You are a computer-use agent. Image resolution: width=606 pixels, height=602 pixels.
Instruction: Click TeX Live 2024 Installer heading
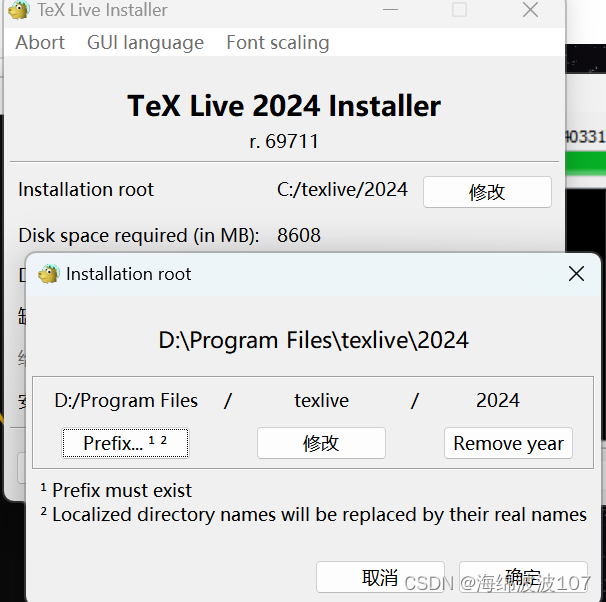tap(284, 106)
